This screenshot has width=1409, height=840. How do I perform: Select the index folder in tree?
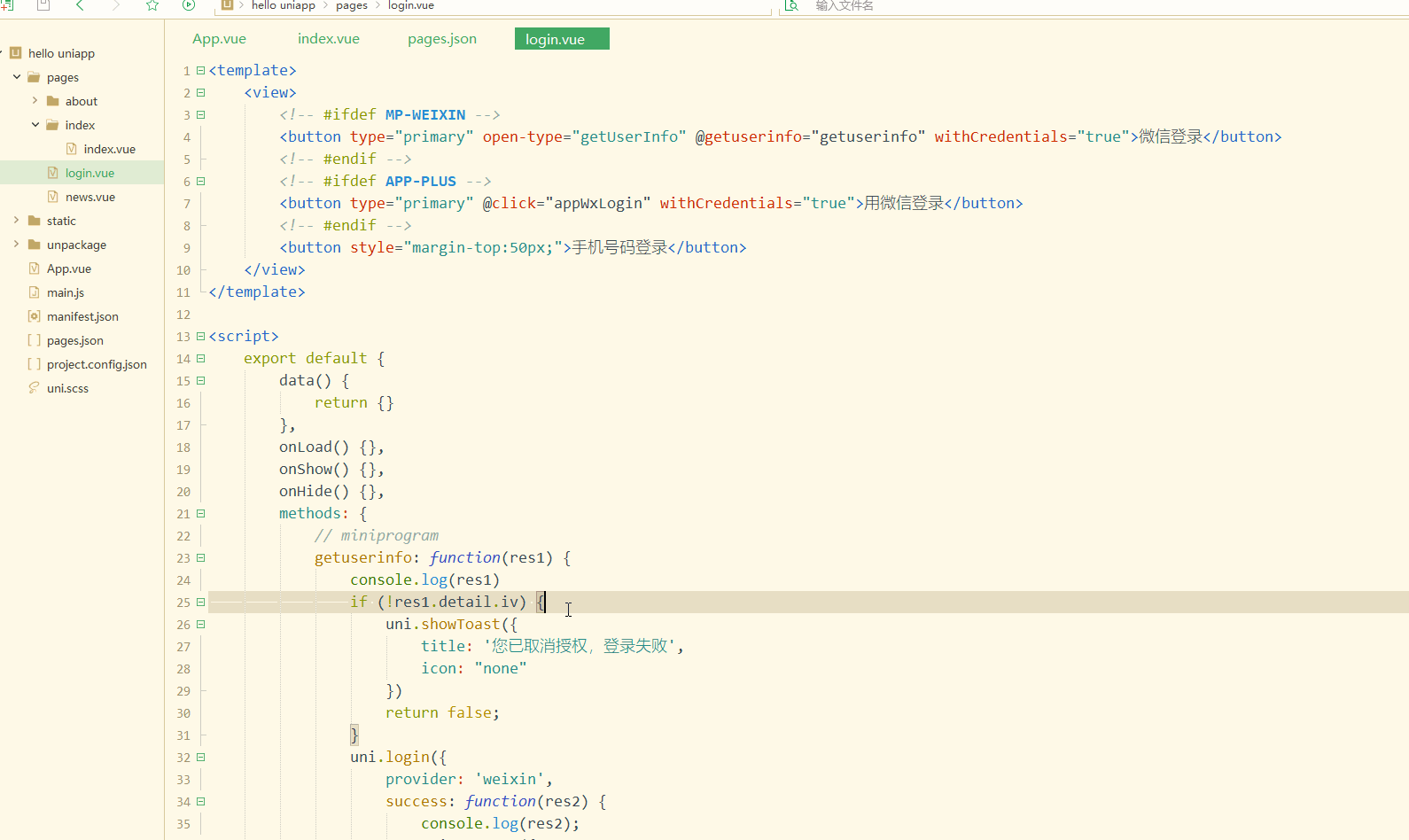[80, 125]
